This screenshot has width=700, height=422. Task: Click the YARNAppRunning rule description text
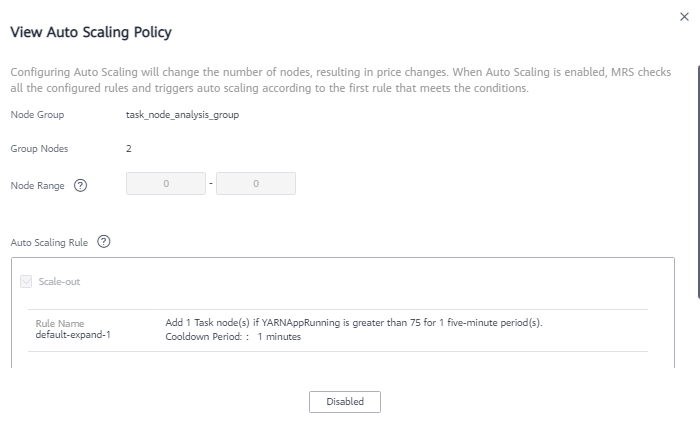point(354,322)
